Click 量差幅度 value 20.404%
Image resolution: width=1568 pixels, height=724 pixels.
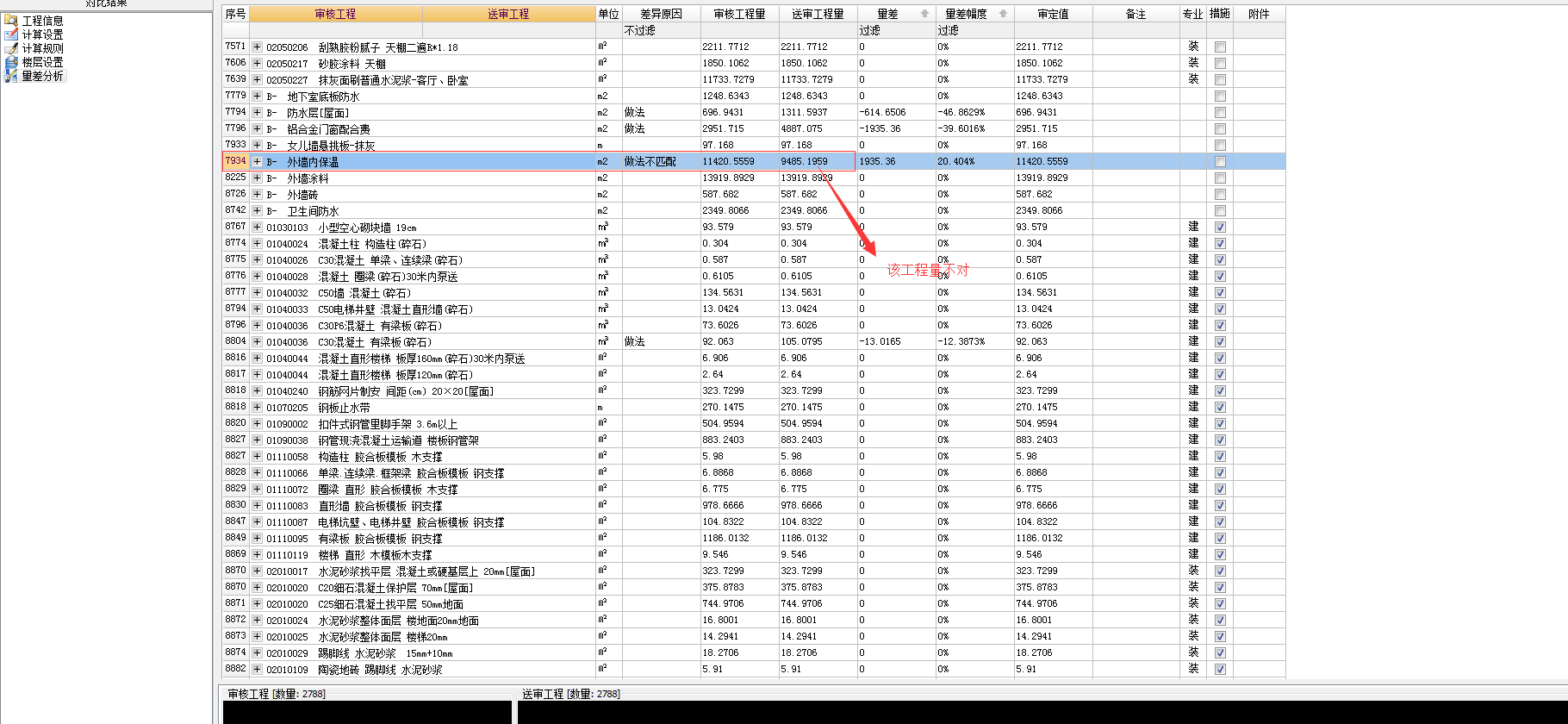tap(974, 162)
